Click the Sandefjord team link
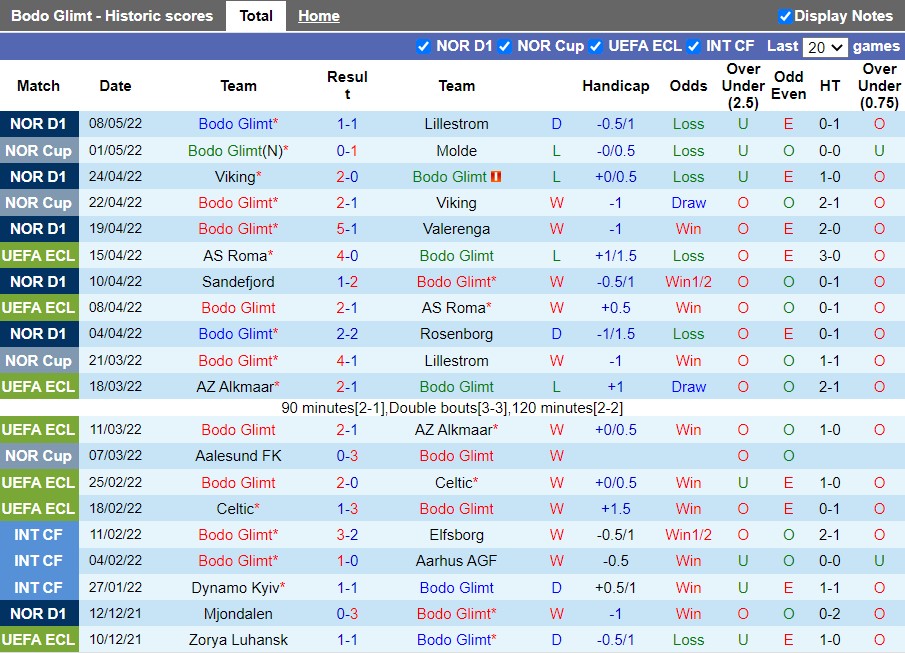This screenshot has width=905, height=653. pyautogui.click(x=238, y=282)
